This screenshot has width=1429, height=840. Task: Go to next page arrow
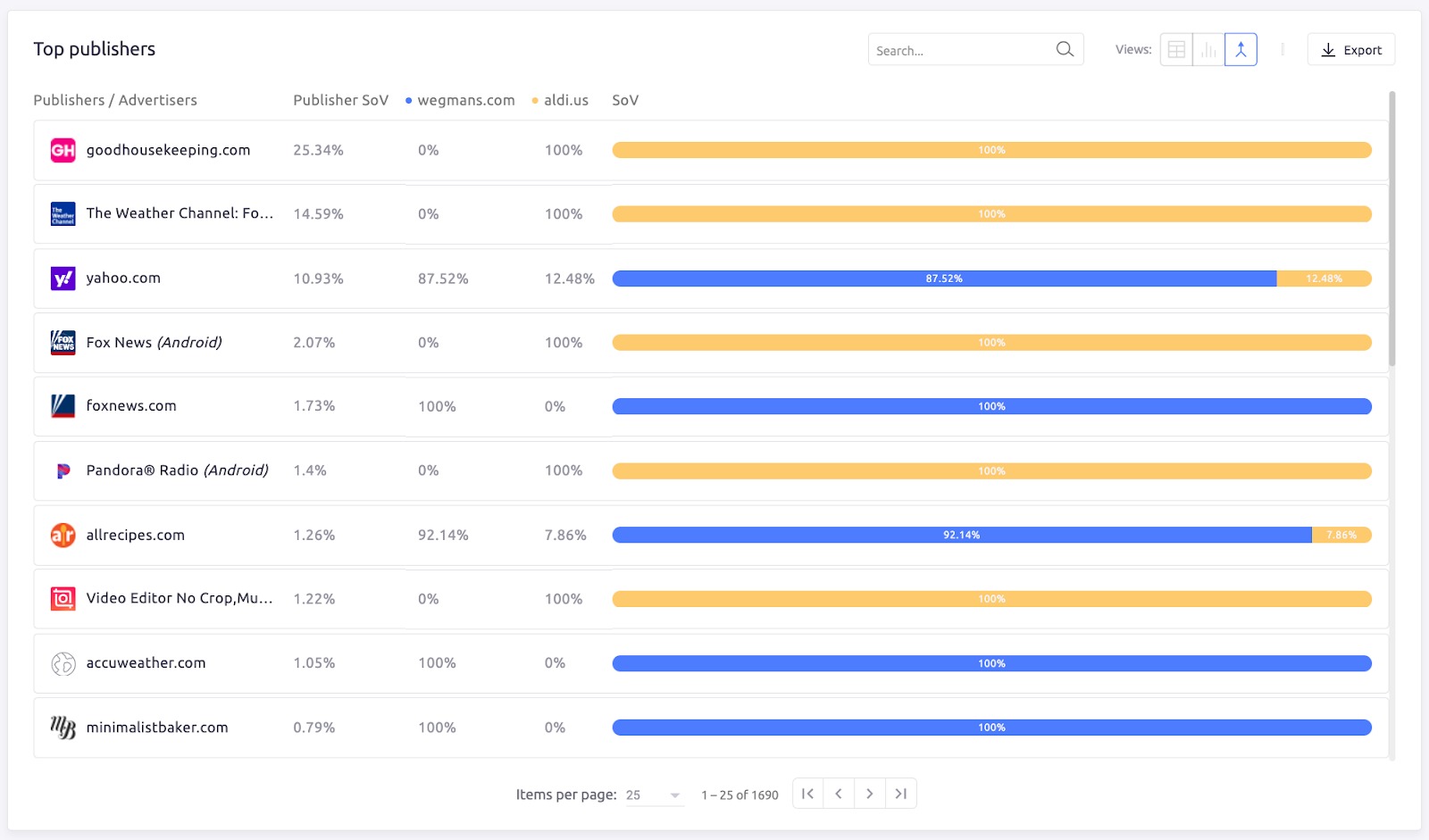(870, 794)
